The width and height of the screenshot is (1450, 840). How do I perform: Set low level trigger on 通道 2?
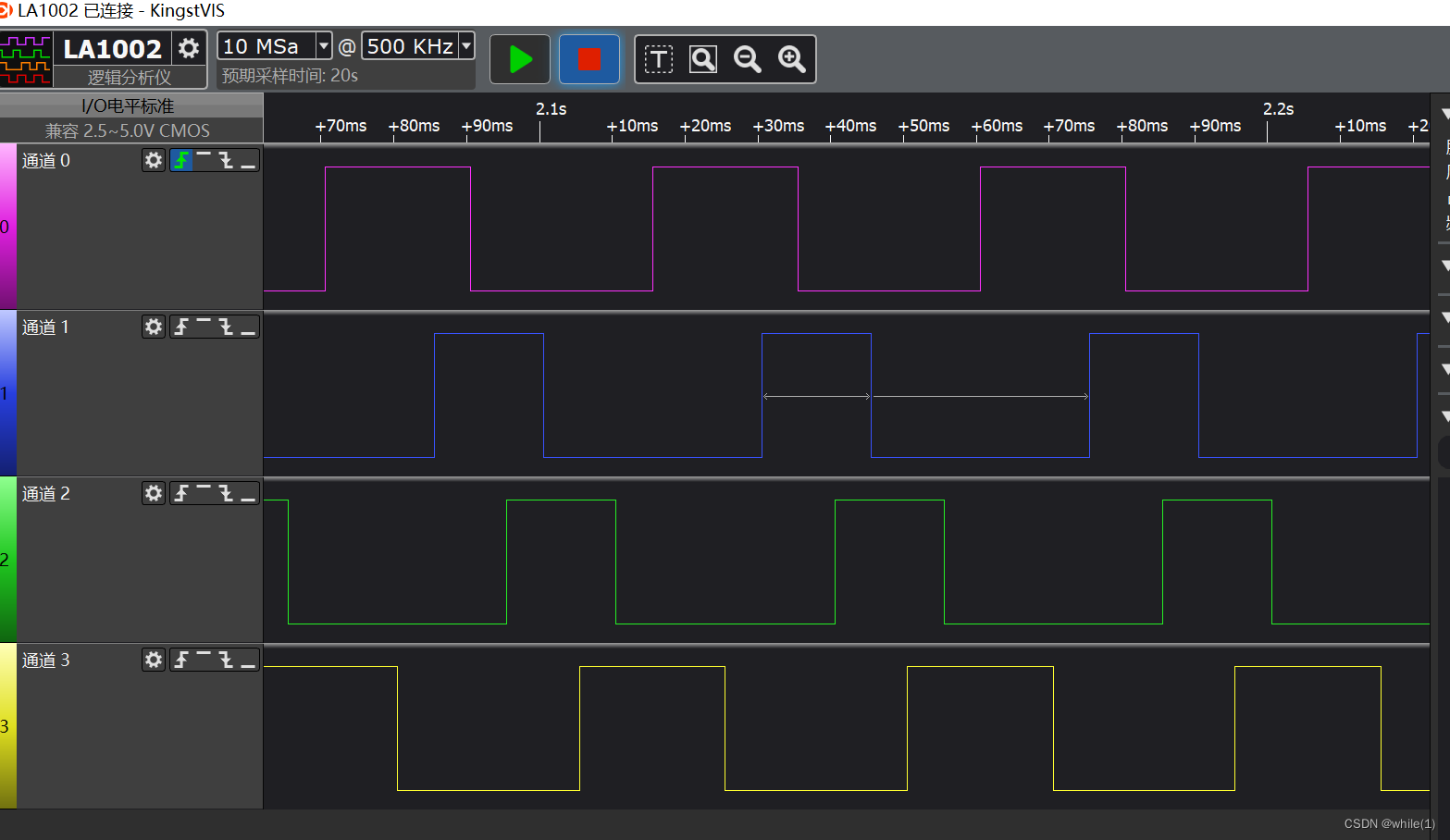[248, 493]
